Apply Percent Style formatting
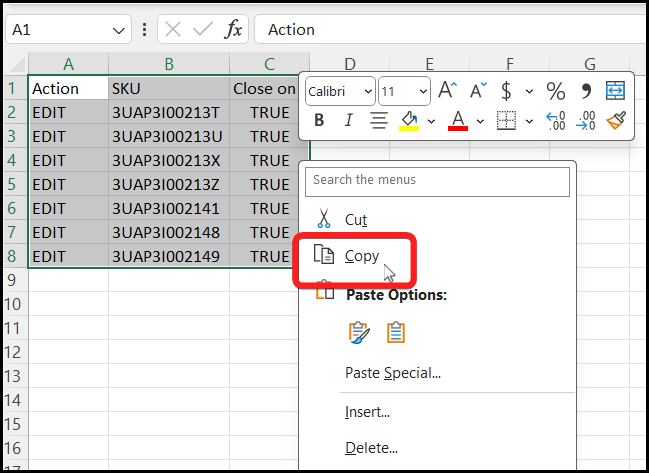The height and width of the screenshot is (473, 649). click(555, 91)
